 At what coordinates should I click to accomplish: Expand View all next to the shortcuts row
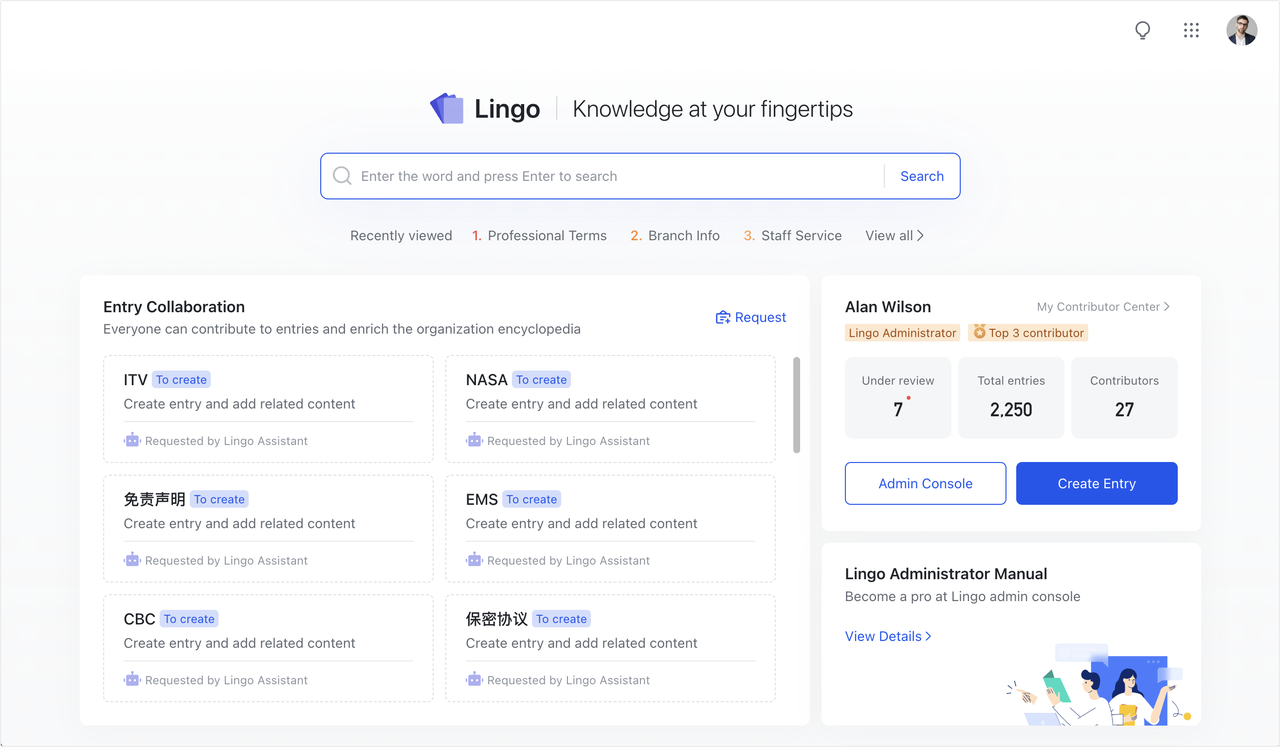(x=893, y=235)
